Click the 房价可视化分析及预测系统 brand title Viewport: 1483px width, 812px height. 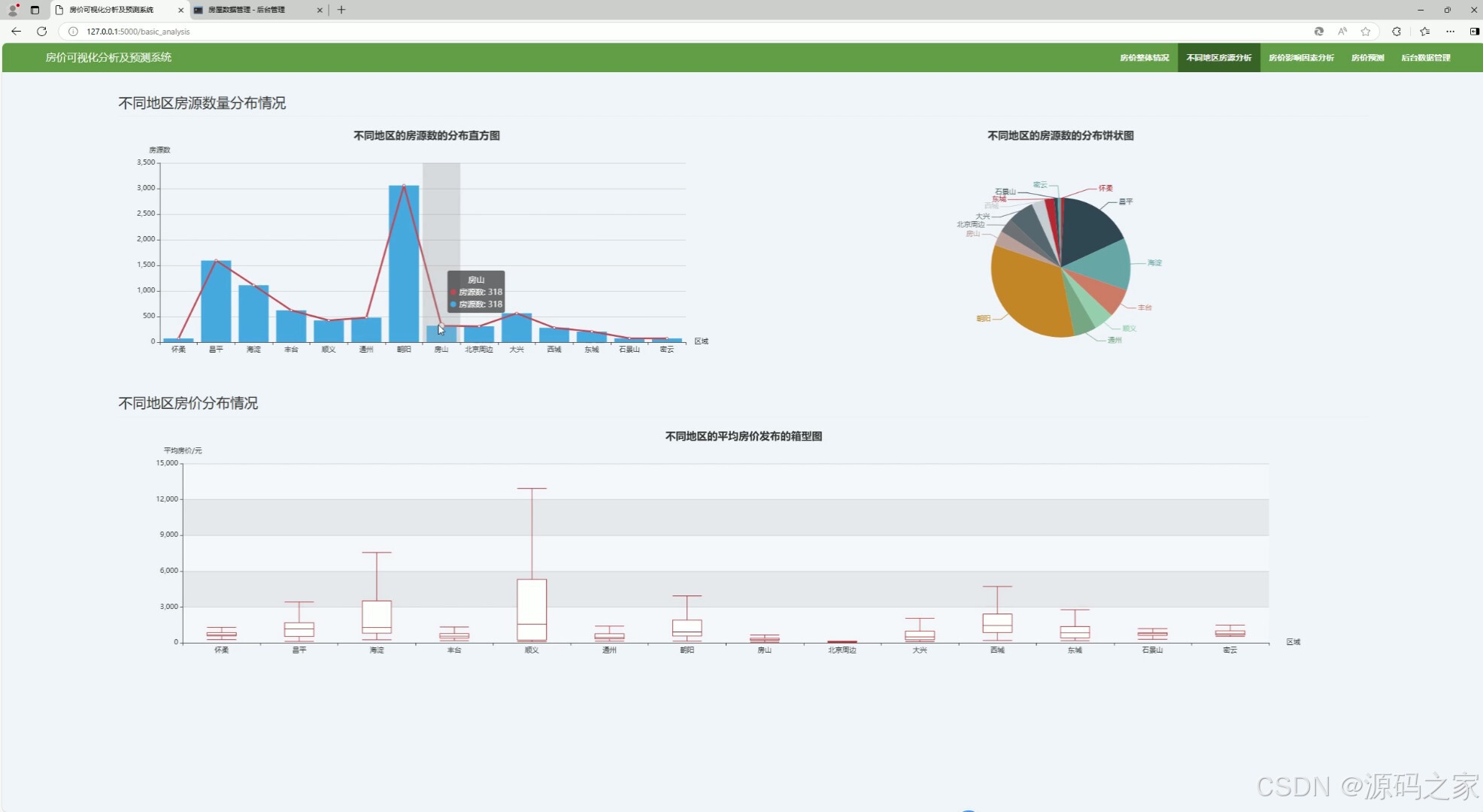(x=108, y=58)
